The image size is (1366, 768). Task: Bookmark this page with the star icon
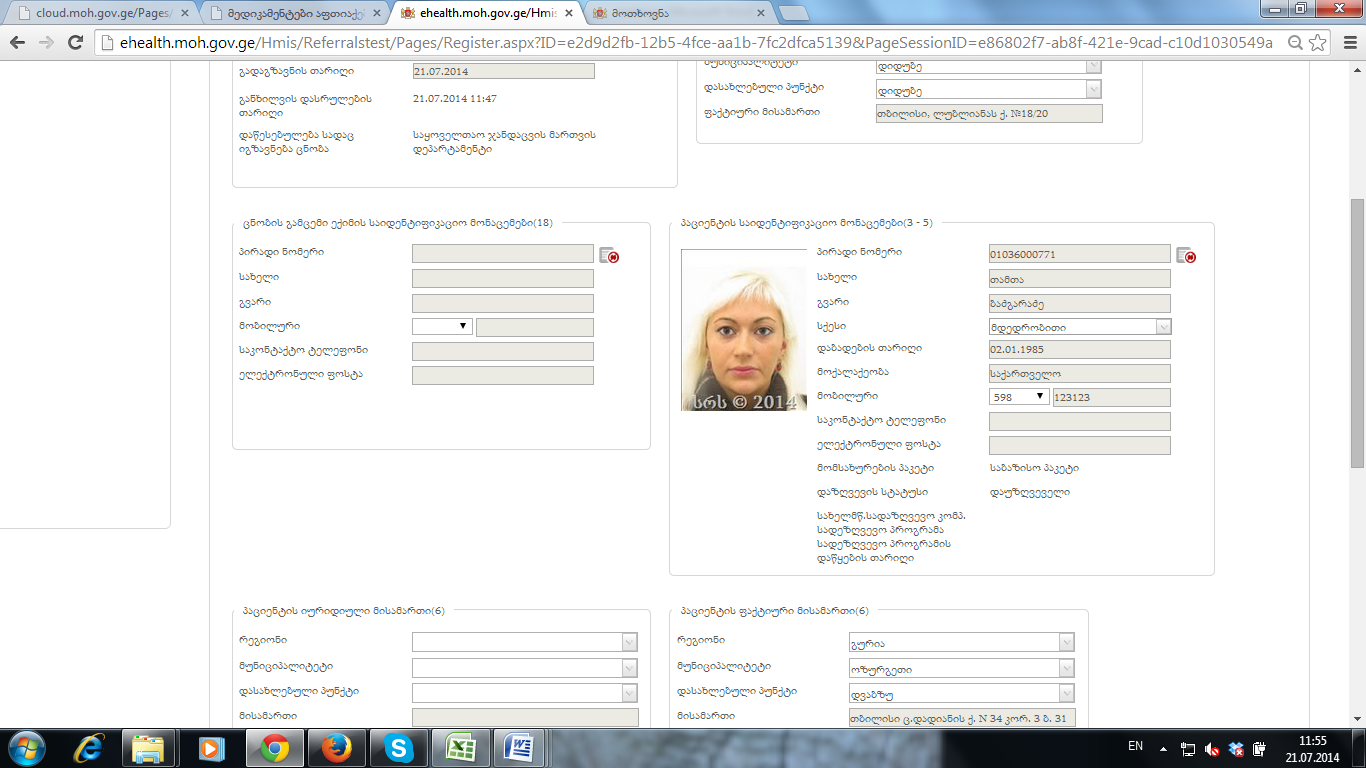pos(1319,43)
